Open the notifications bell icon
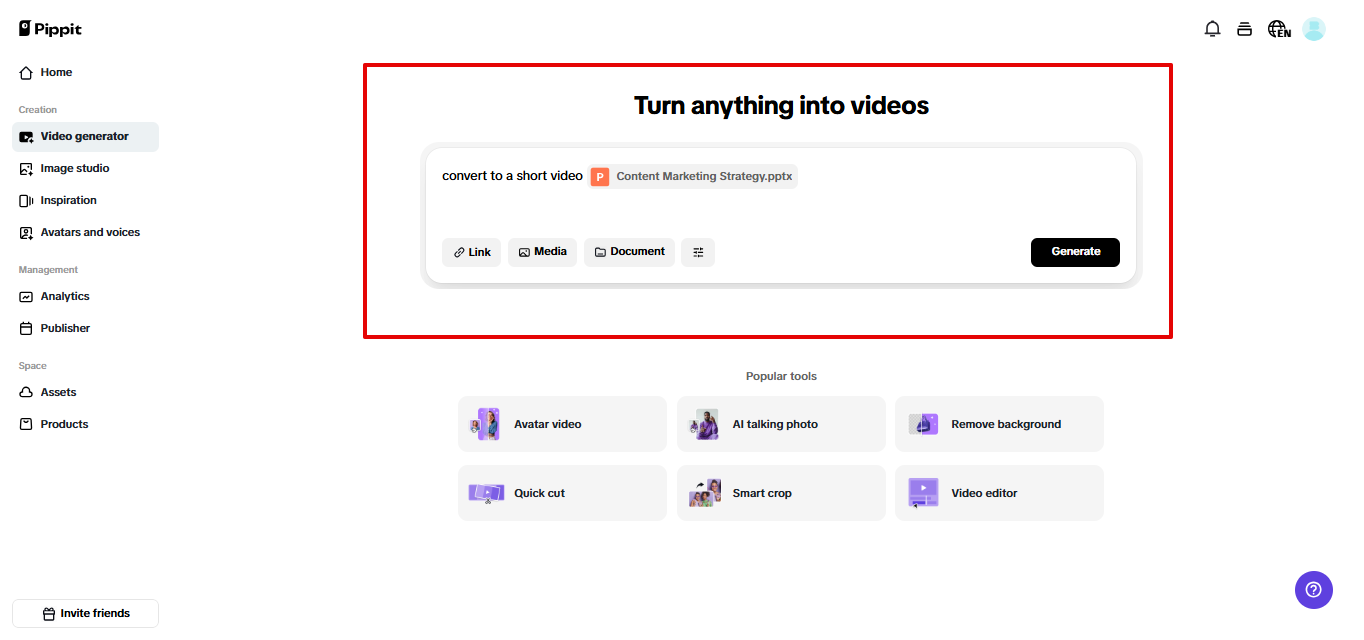The width and height of the screenshot is (1364, 640). click(1212, 29)
